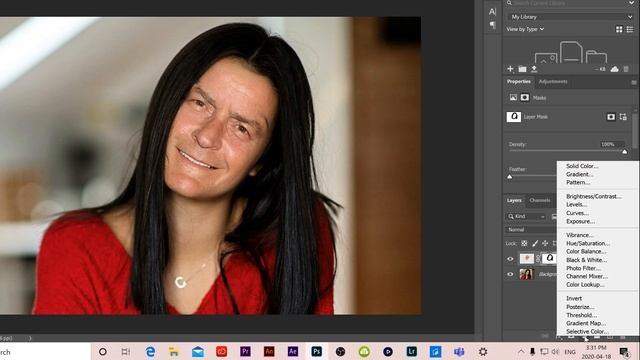Screen dimensions: 640x360
Task: Click Layer Mask thumbnail in Properties
Action: [x=514, y=117]
